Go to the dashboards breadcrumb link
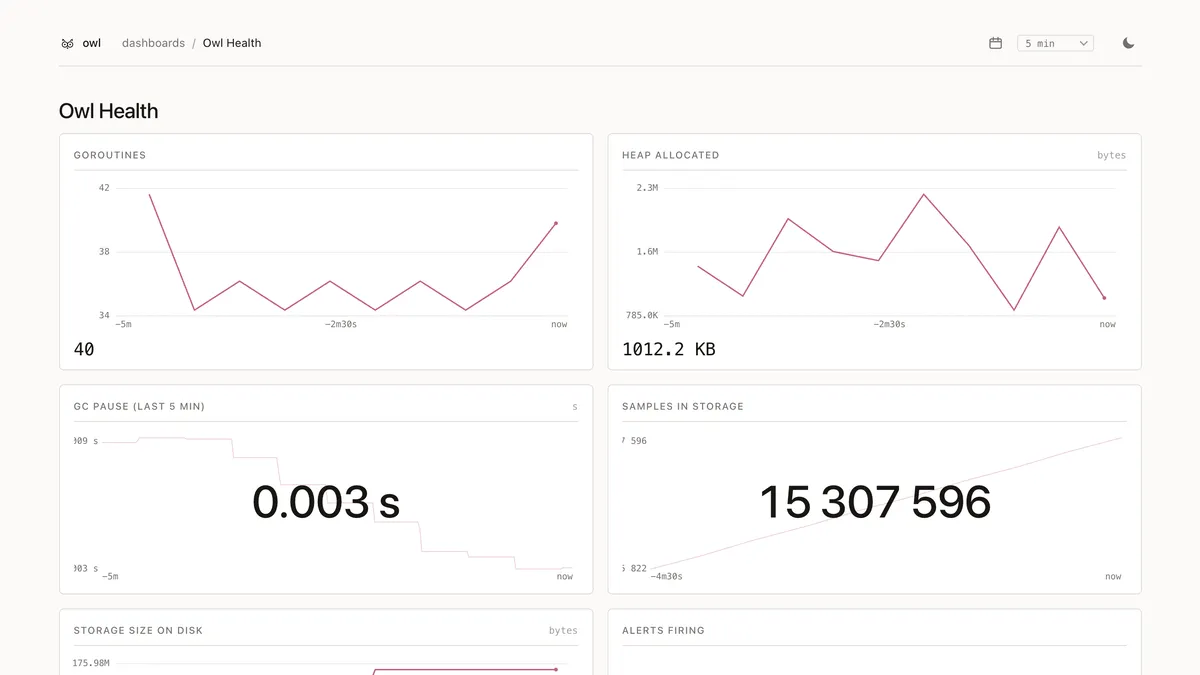This screenshot has height=675, width=1200. click(153, 43)
